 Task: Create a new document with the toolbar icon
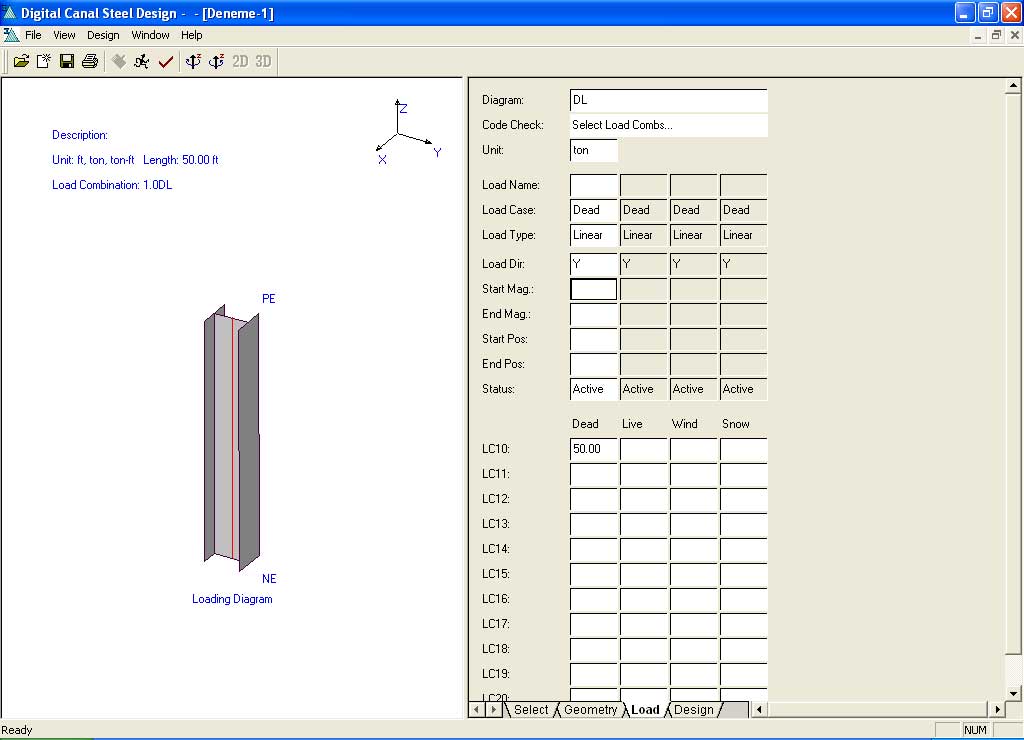(x=44, y=61)
